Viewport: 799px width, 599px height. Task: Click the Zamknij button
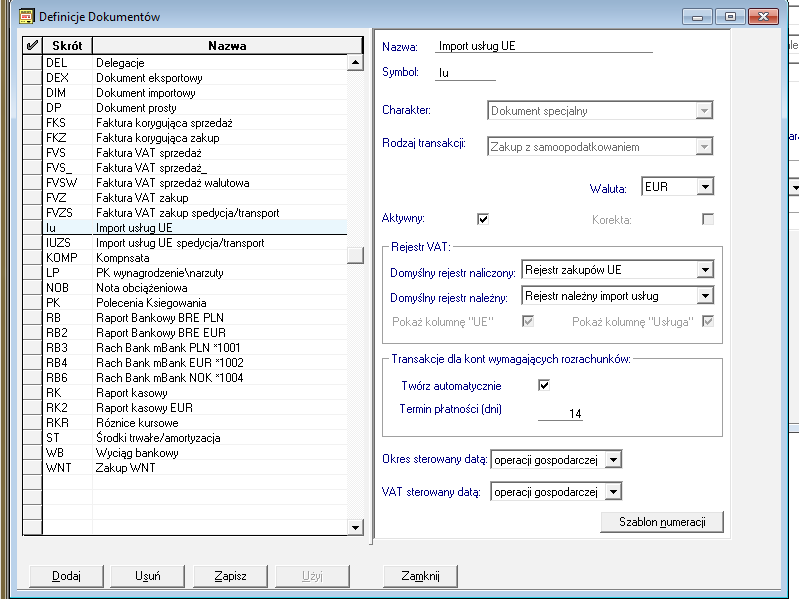420,576
